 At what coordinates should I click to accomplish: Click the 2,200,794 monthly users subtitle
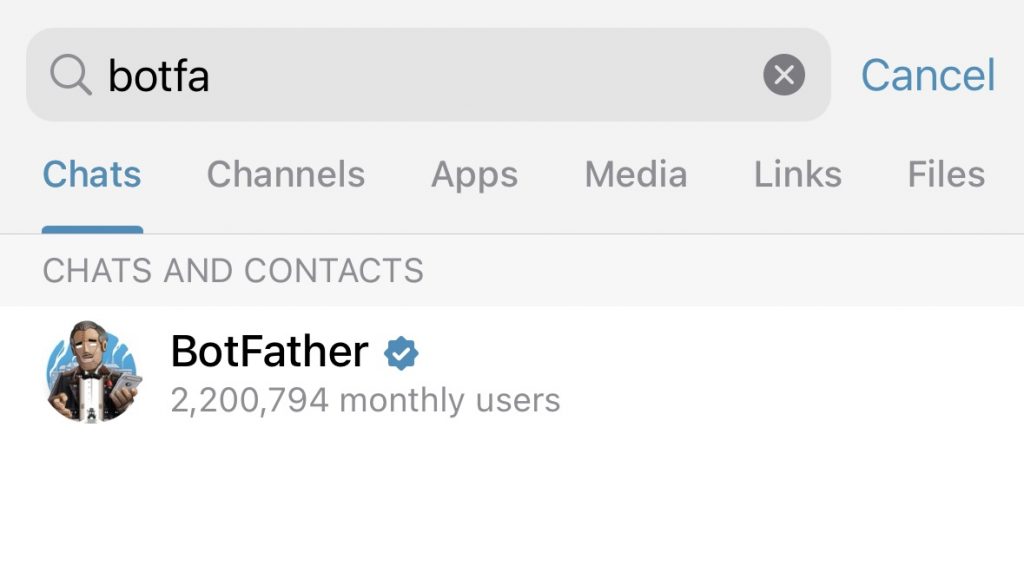(365, 400)
